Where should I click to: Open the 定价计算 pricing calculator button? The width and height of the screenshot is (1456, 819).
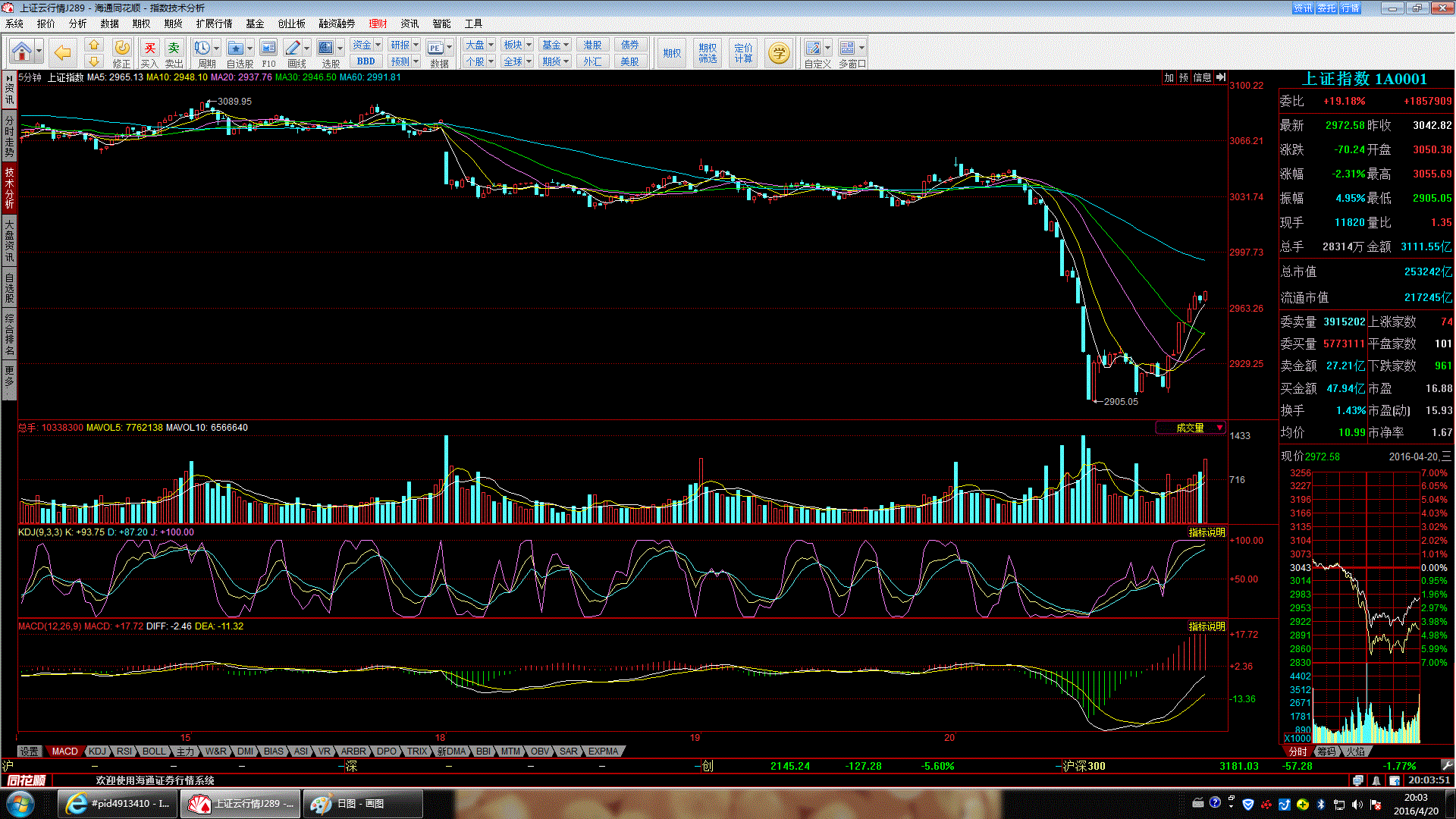[744, 53]
